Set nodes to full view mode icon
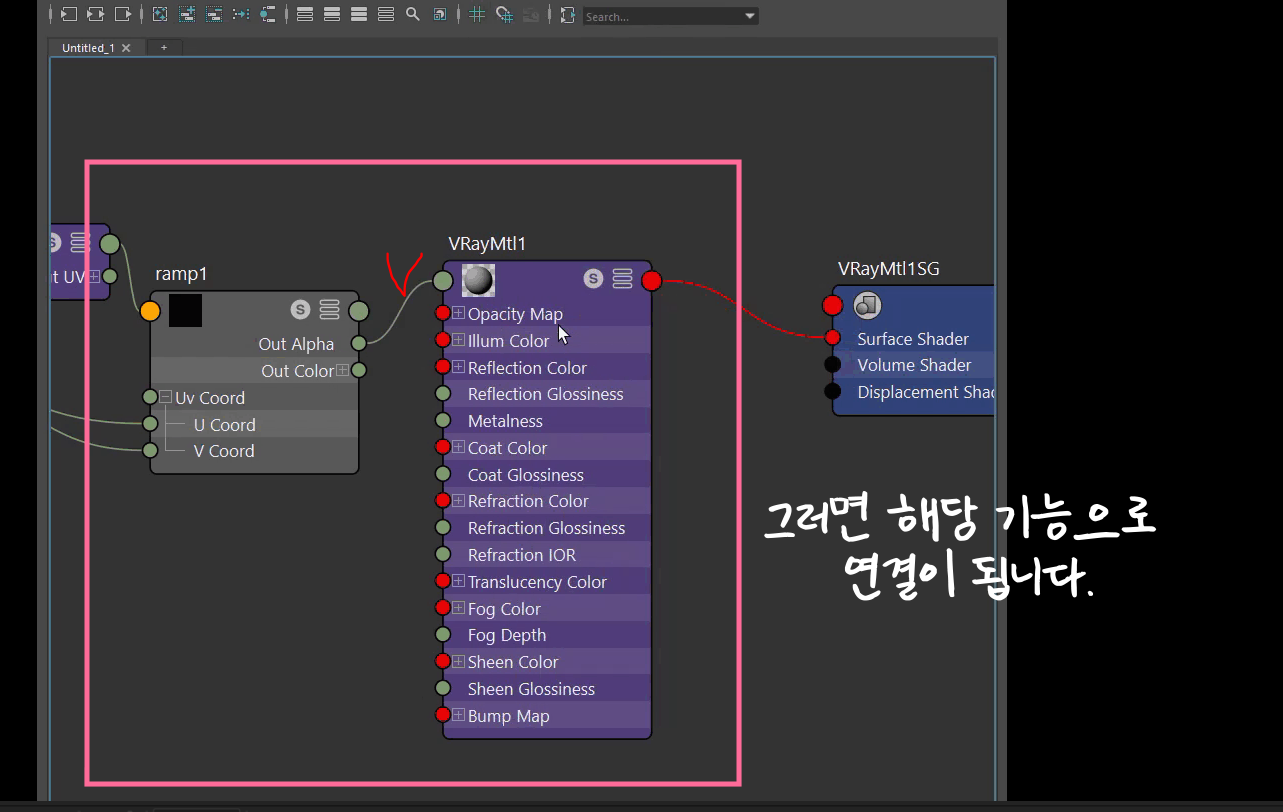 359,14
